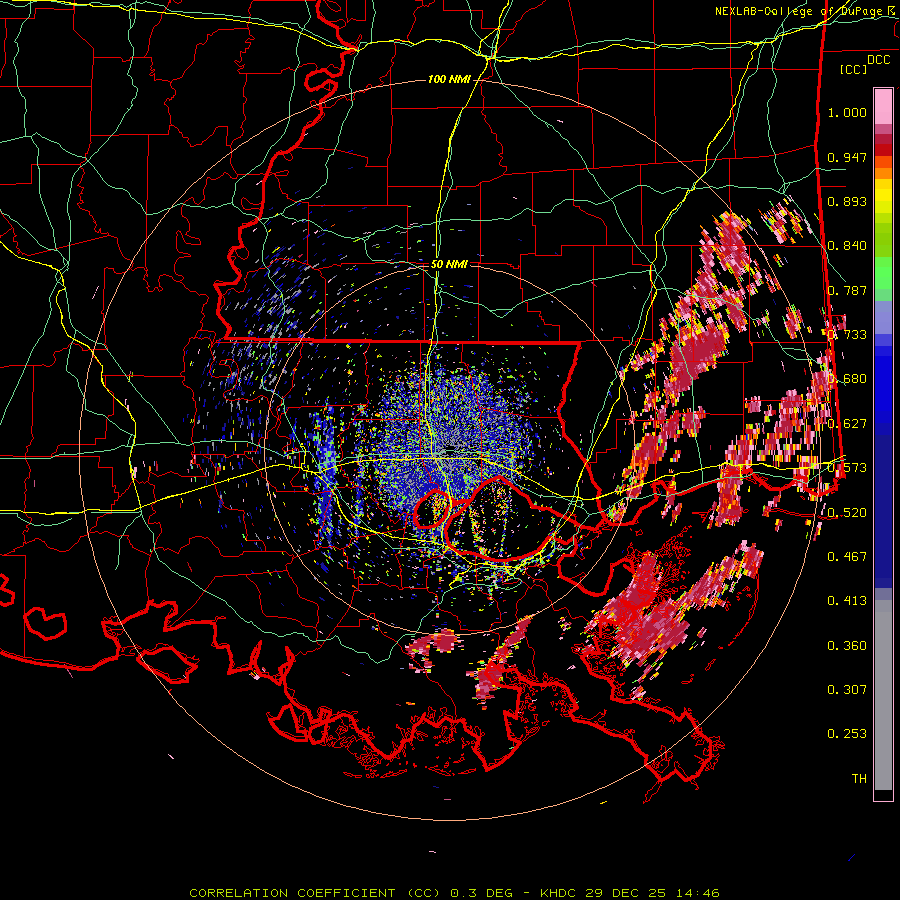
Task: Click the DCC product label
Action: [x=879, y=60]
